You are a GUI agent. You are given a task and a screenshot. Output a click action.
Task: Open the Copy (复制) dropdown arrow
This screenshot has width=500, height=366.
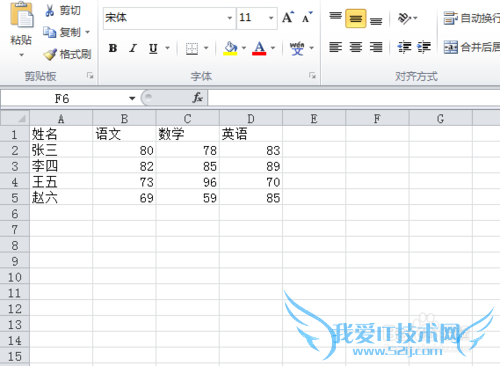point(88,32)
